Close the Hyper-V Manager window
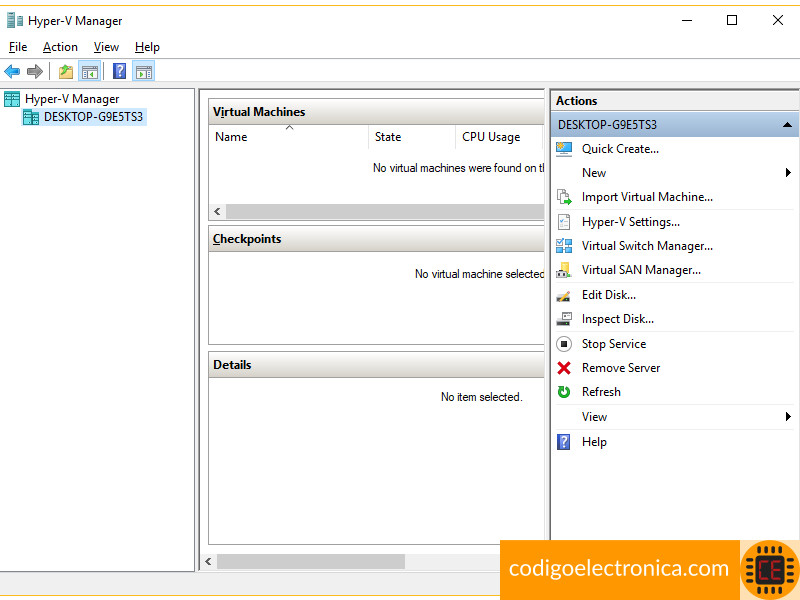800x600 pixels. [778, 20]
